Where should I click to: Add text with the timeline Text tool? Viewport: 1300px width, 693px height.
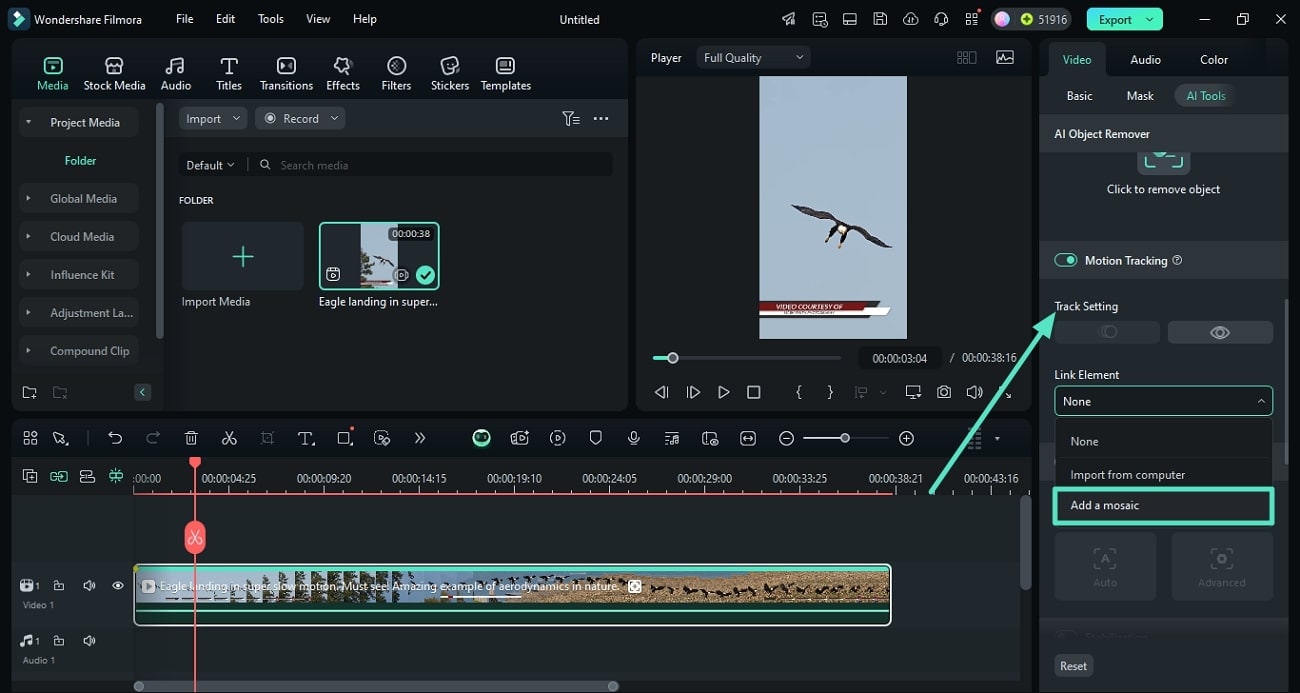[306, 438]
